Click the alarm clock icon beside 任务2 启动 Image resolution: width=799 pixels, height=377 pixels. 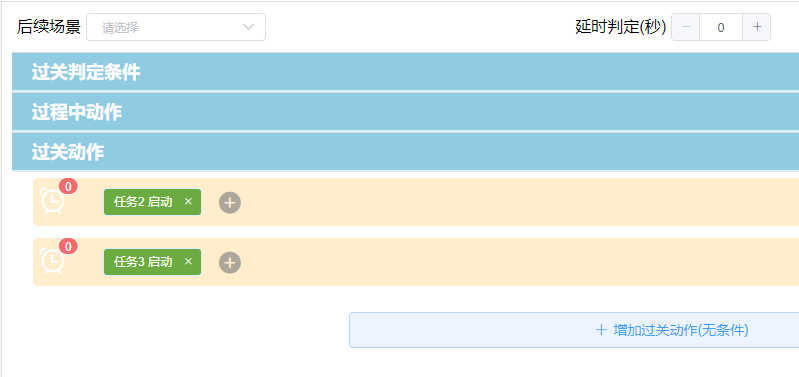pyautogui.click(x=52, y=200)
